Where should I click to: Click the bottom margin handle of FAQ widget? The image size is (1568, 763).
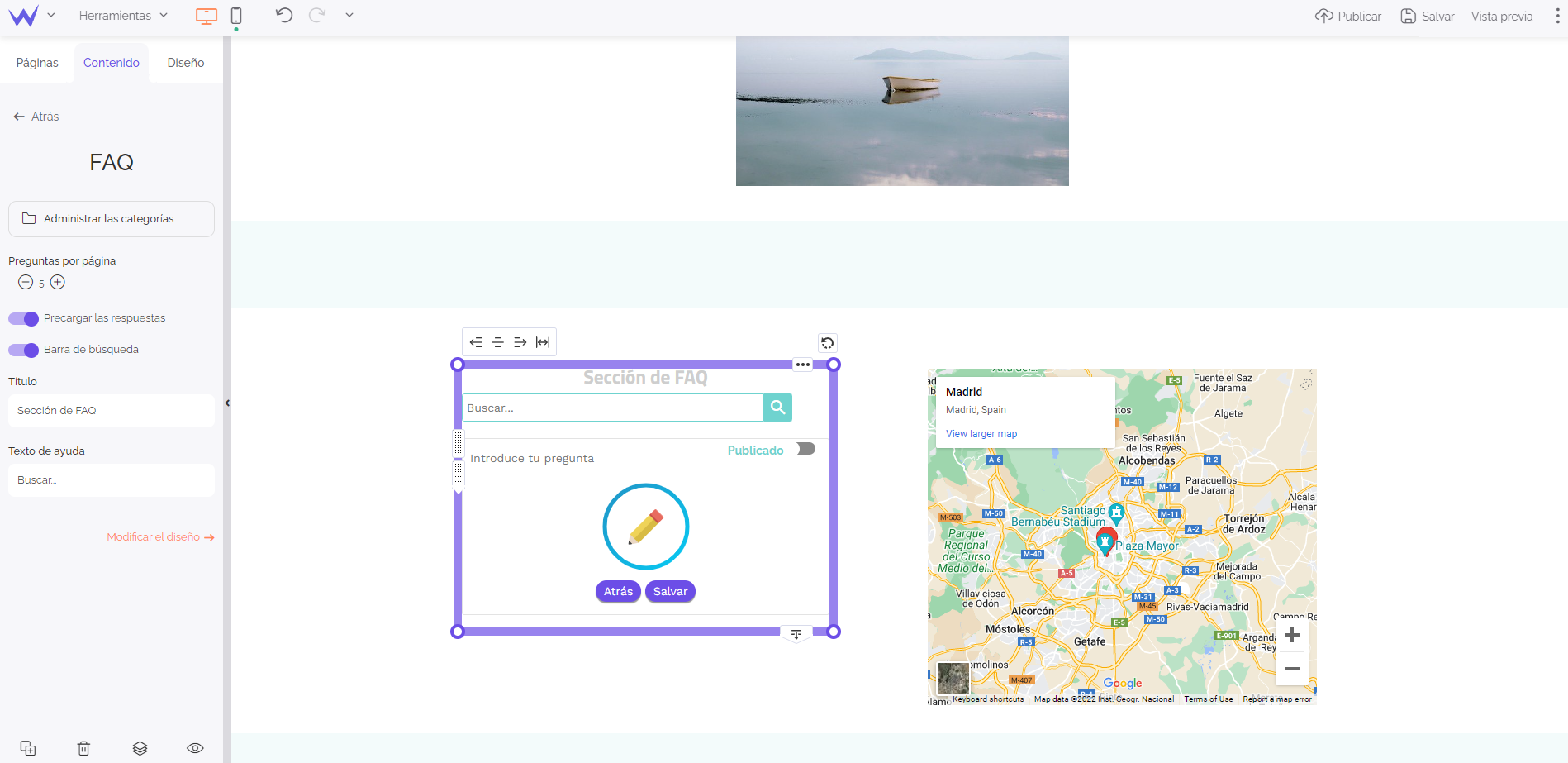[796, 635]
